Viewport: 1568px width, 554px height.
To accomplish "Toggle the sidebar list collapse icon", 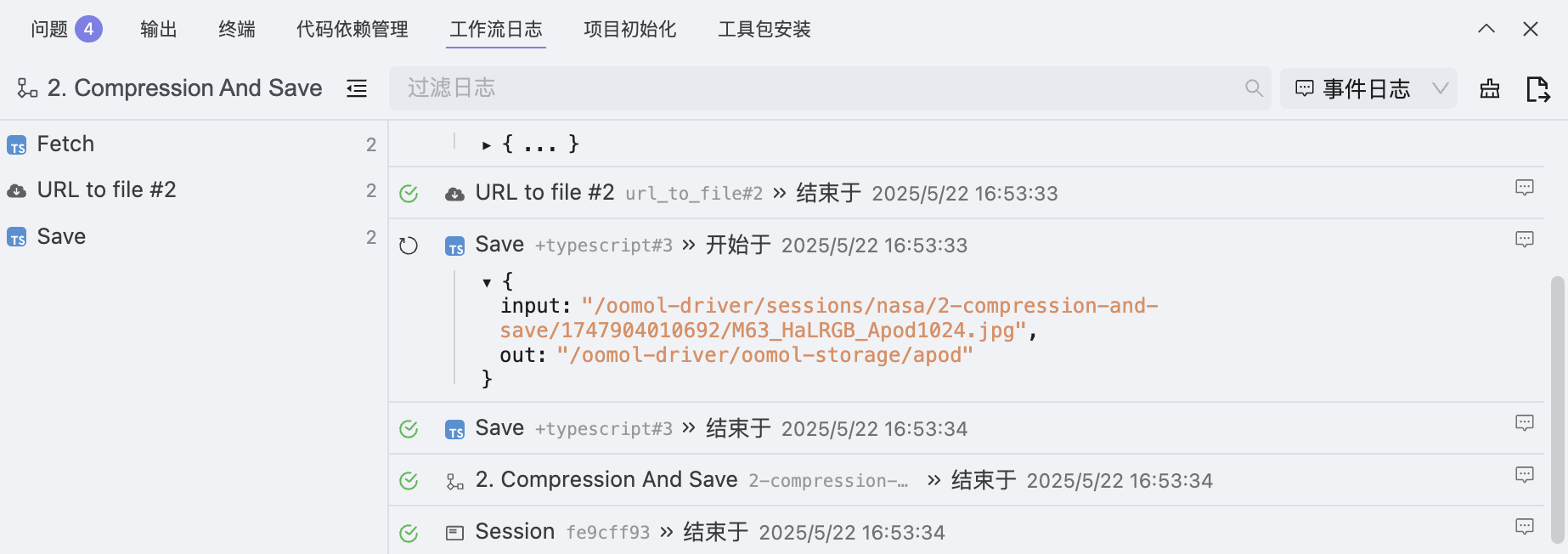I will [357, 88].
